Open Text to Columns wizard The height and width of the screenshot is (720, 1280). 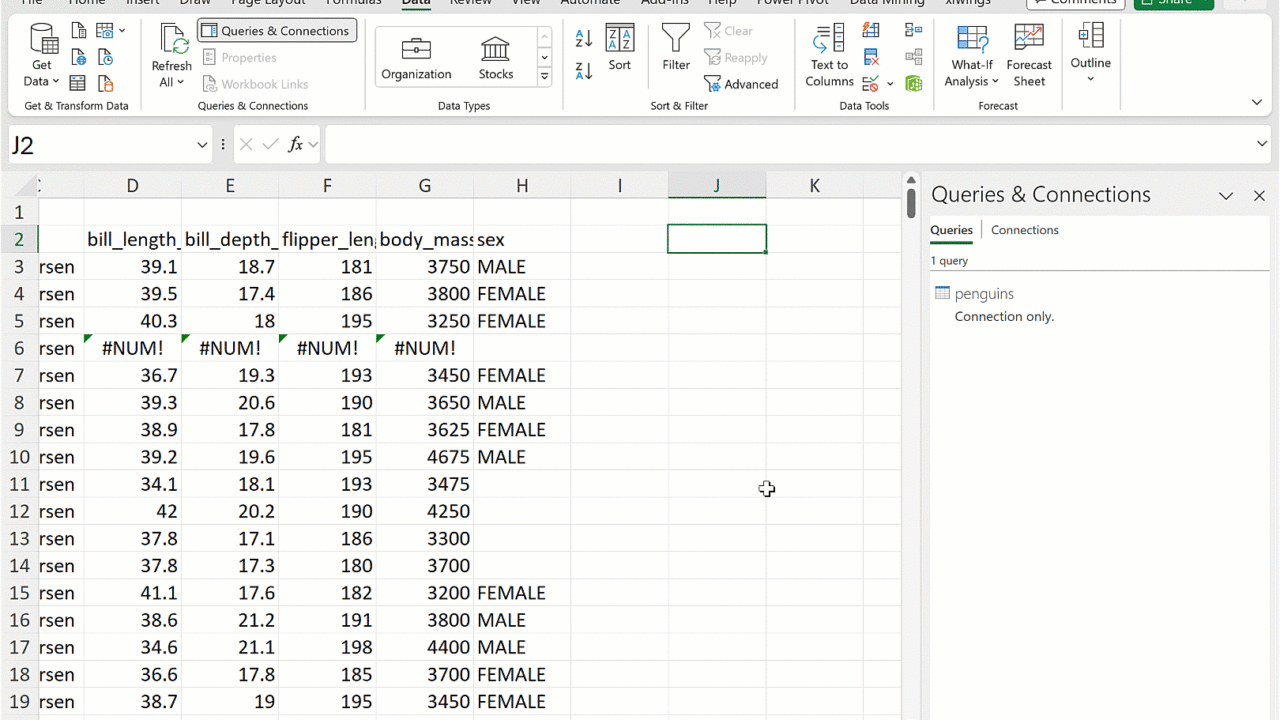point(829,58)
